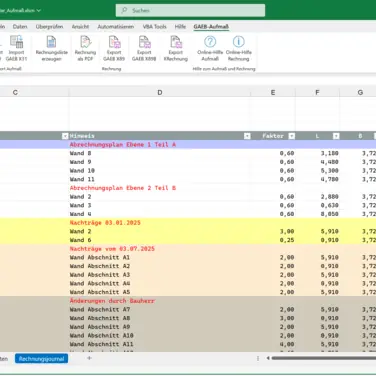376x376 pixels.
Task: Click the Import GAEB X31 icon
Action: pyautogui.click(x=16, y=42)
